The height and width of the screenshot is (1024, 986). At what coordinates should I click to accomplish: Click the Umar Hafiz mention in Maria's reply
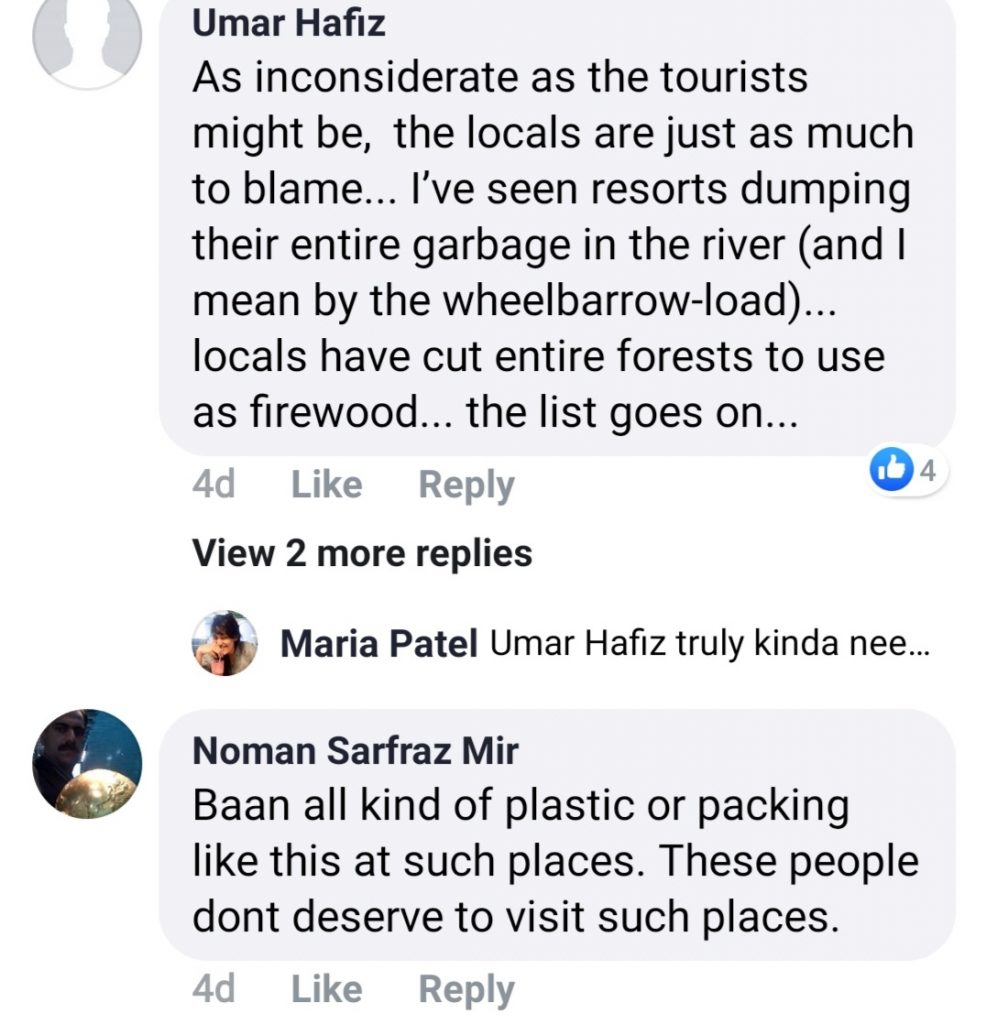[581, 645]
